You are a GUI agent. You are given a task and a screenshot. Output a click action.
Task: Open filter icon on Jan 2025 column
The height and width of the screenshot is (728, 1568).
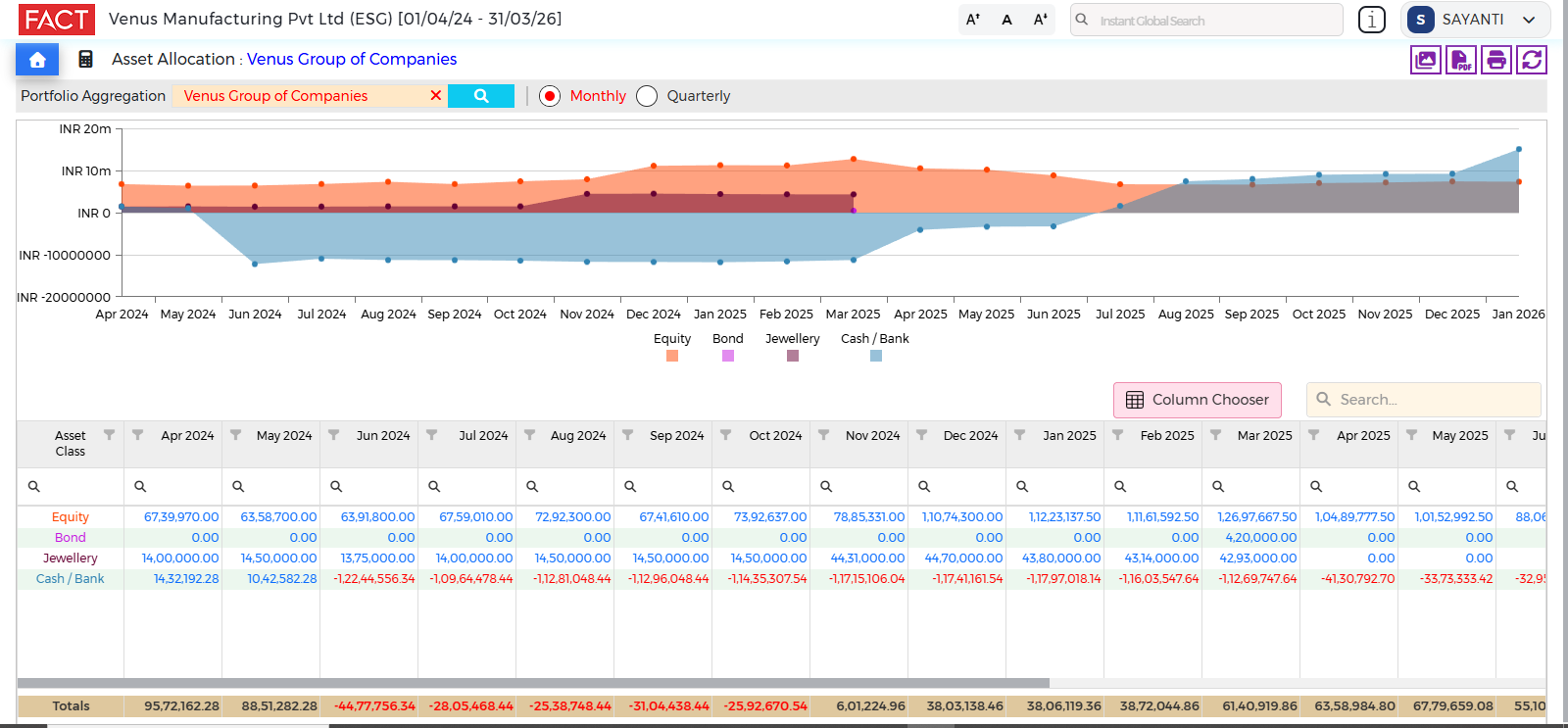pos(1020,435)
